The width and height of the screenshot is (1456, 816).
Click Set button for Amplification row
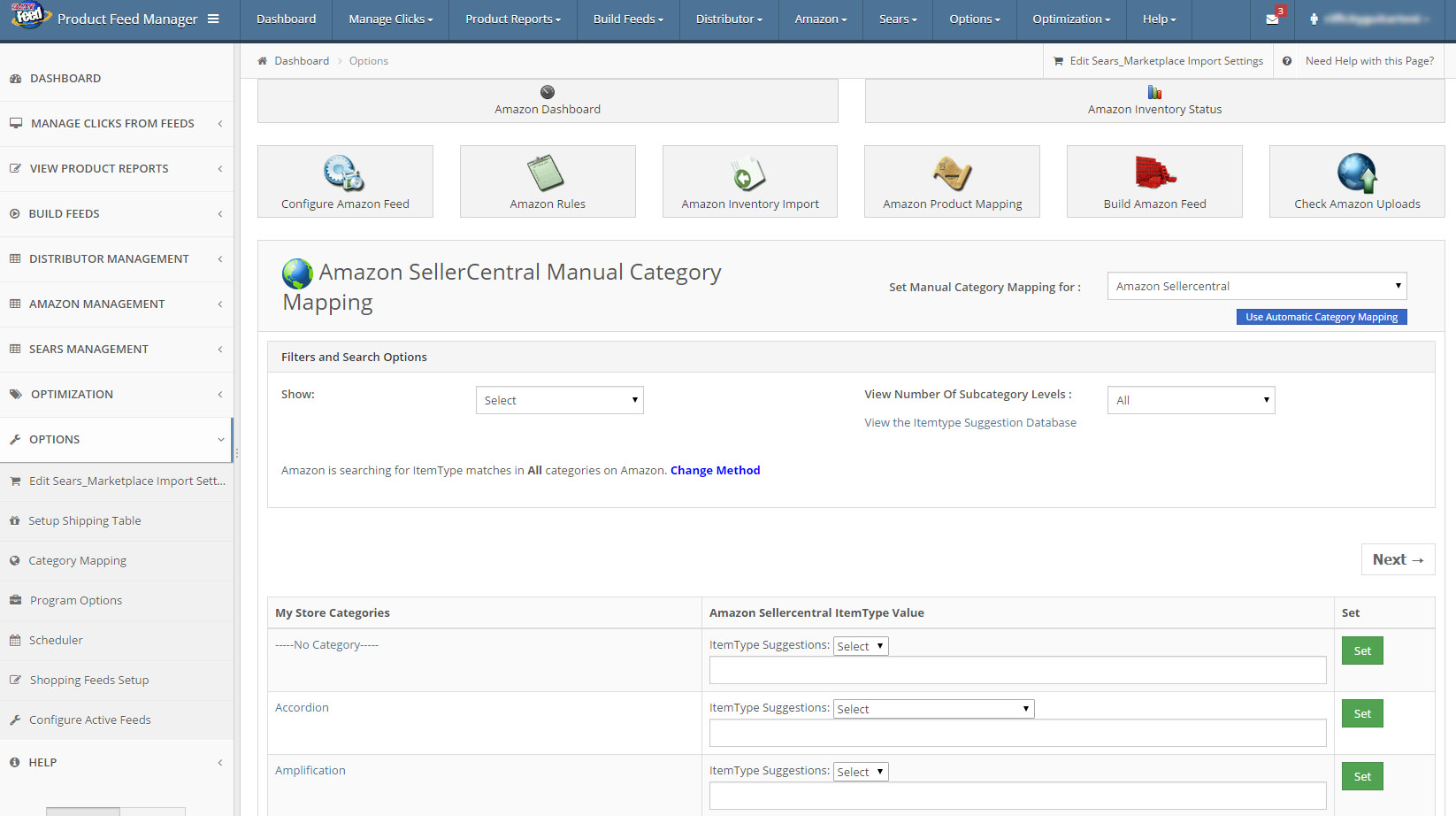coord(1362,776)
